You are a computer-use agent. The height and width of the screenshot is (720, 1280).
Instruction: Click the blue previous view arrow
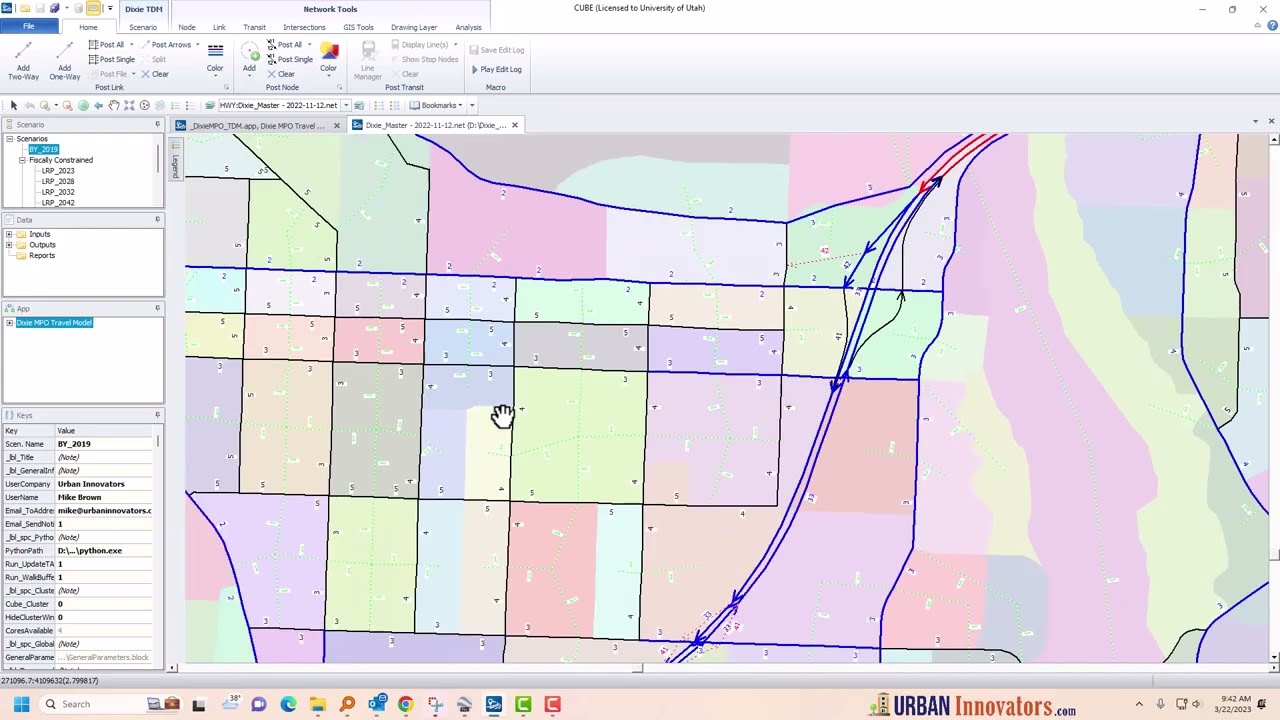coord(98,105)
